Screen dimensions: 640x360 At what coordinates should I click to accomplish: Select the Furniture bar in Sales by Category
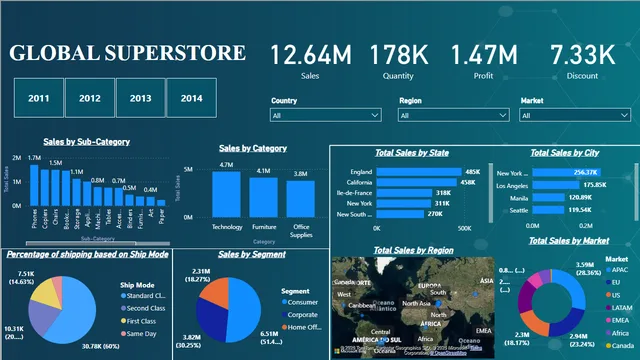point(264,197)
